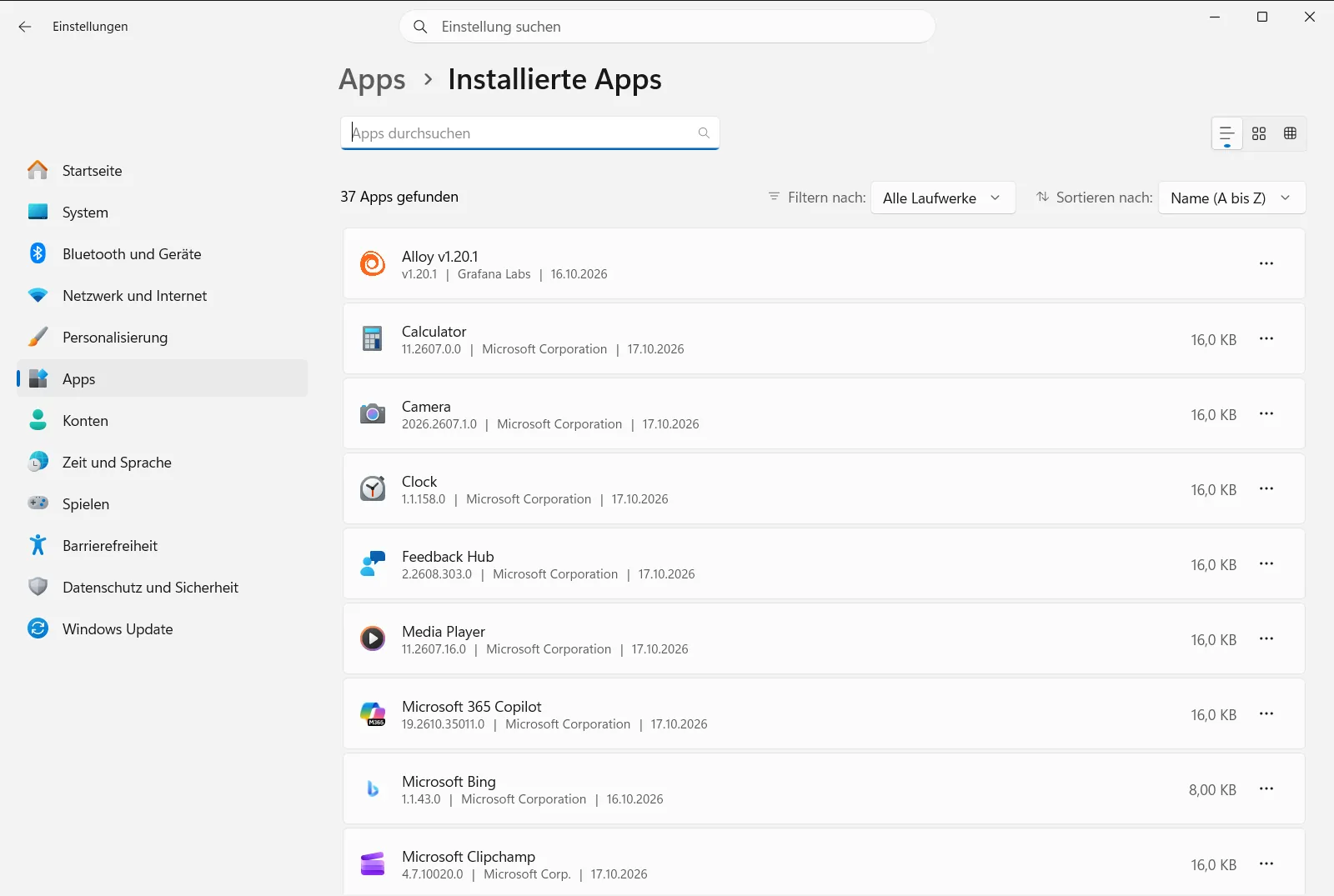Open Barrierefreiheit settings
Viewport: 1334px width, 896px height.
coord(162,545)
